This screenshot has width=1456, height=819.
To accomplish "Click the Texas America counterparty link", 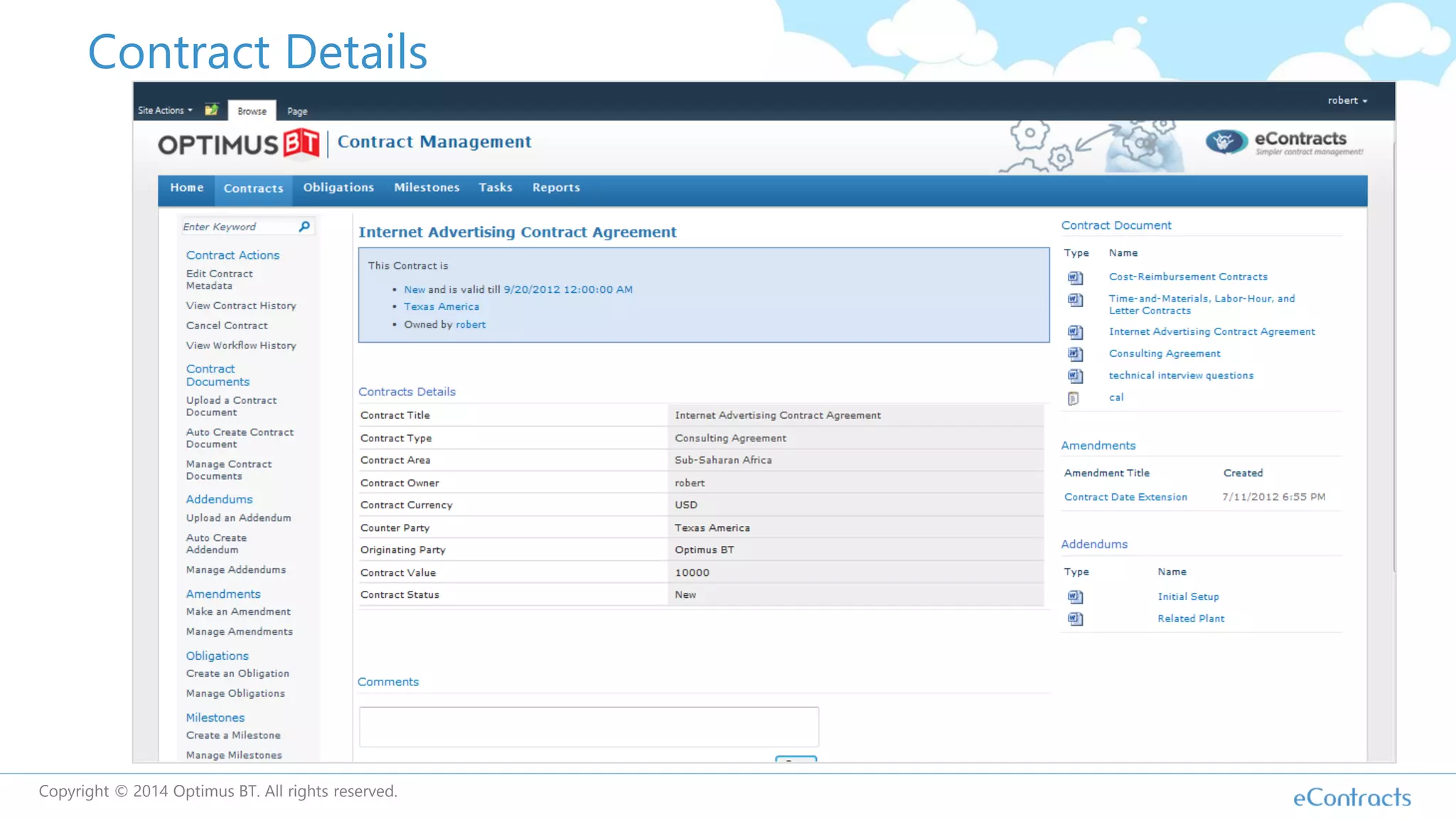I will (441, 306).
